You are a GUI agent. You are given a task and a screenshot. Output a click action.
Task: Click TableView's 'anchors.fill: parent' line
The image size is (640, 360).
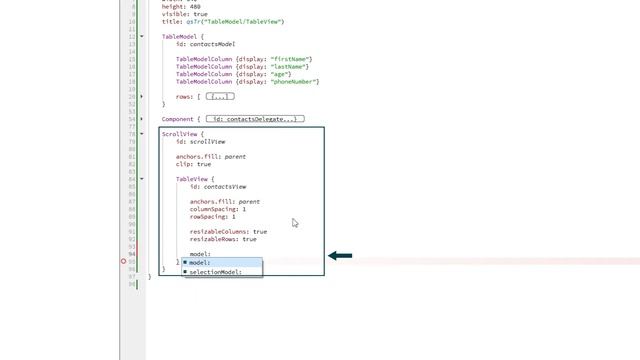point(225,202)
